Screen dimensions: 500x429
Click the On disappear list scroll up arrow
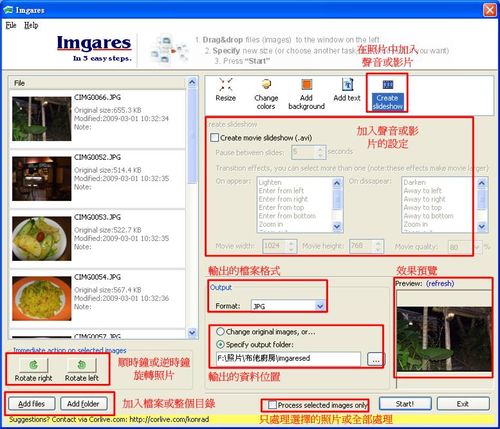pyautogui.click(x=482, y=183)
